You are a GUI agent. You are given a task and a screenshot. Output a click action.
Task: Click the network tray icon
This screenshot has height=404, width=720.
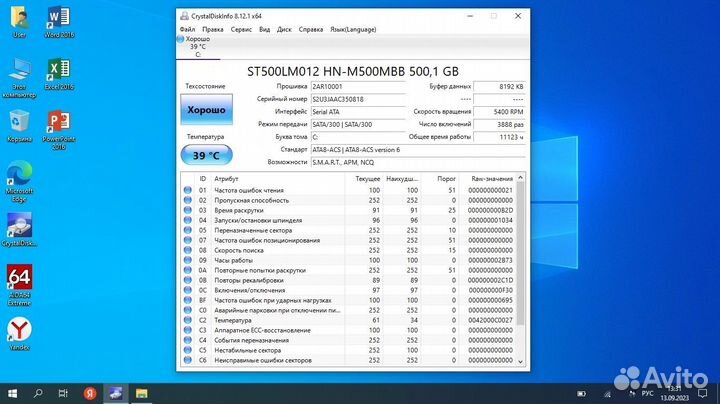[x=607, y=394]
